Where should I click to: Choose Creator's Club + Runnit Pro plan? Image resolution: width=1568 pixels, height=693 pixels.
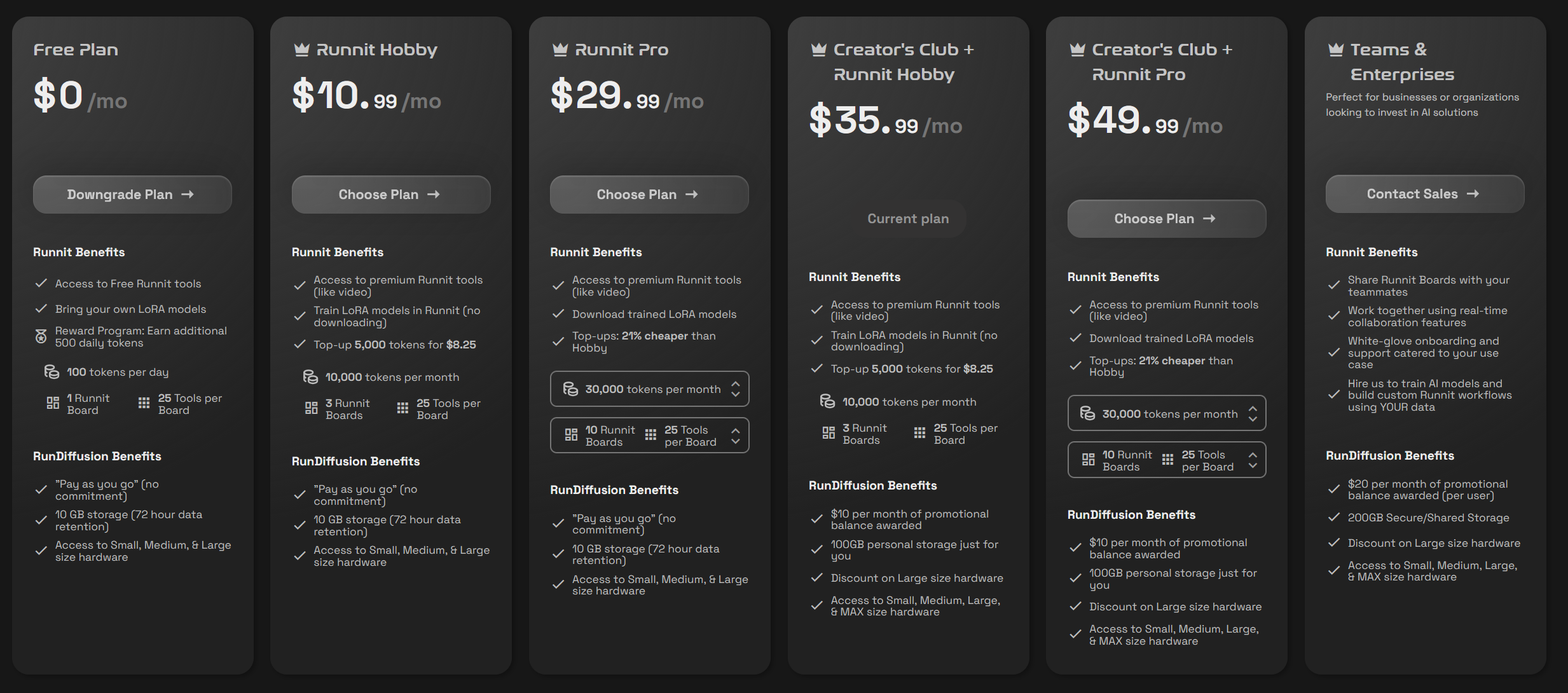pos(1166,219)
